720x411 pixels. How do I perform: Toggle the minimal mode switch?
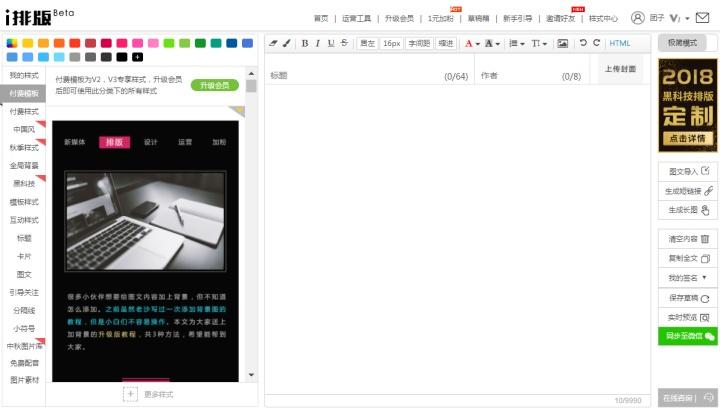click(687, 43)
